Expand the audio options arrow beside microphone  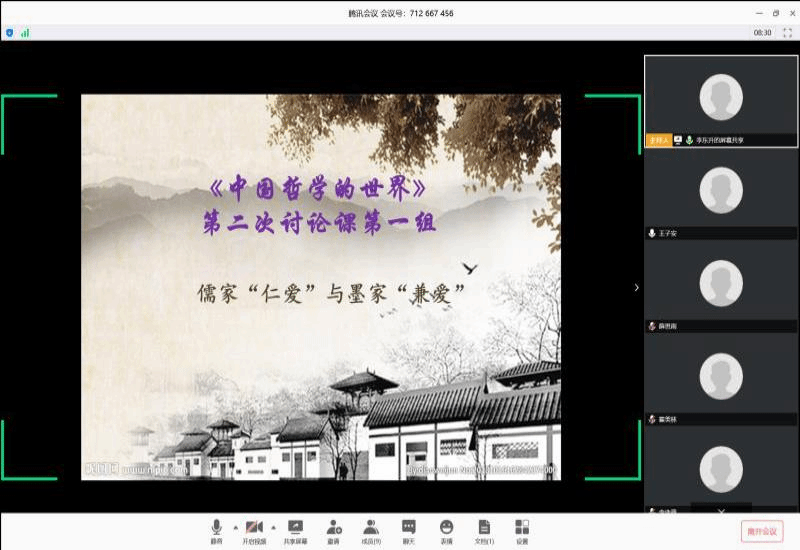pyautogui.click(x=235, y=526)
